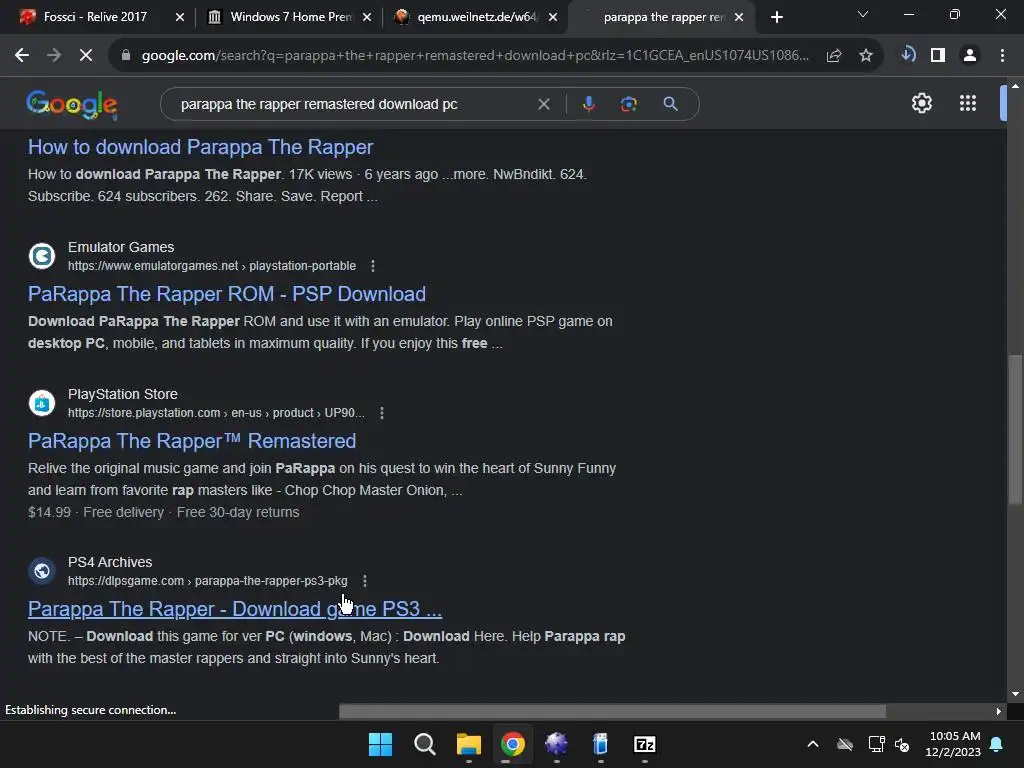Open the tab search dropdown
The image size is (1024, 768).
pos(863,14)
